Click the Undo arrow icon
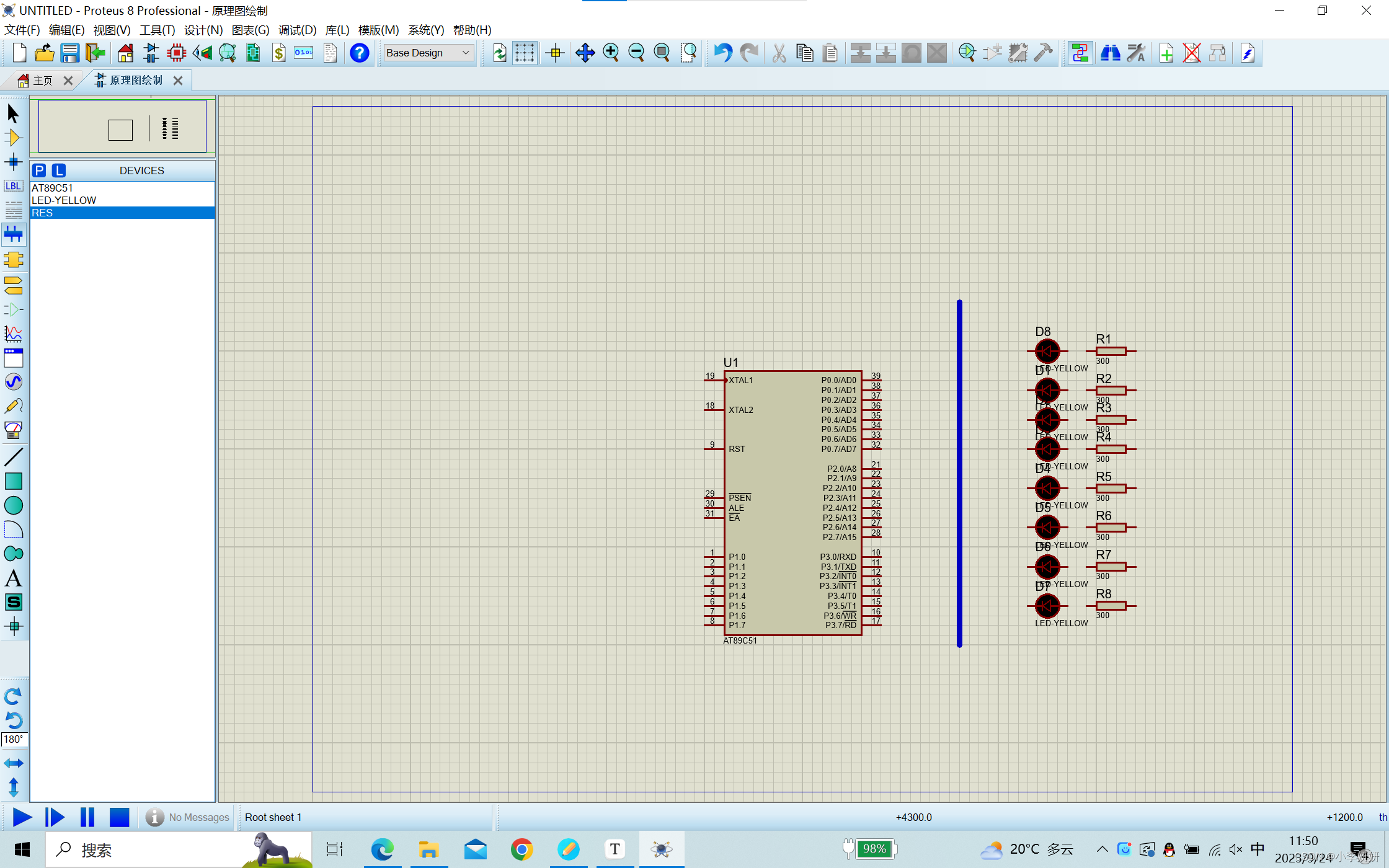1389x868 pixels. click(722, 53)
